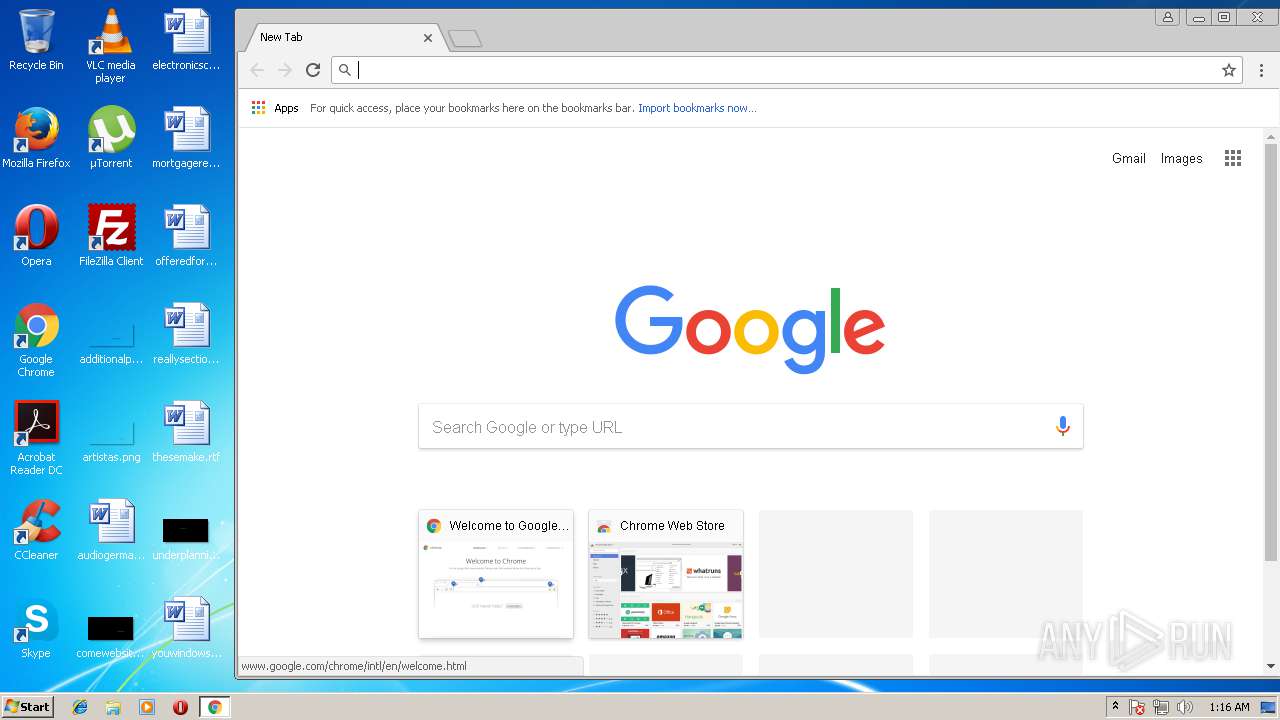The image size is (1280, 720).
Task: Click the volume speaker tray icon
Action: (1185, 707)
